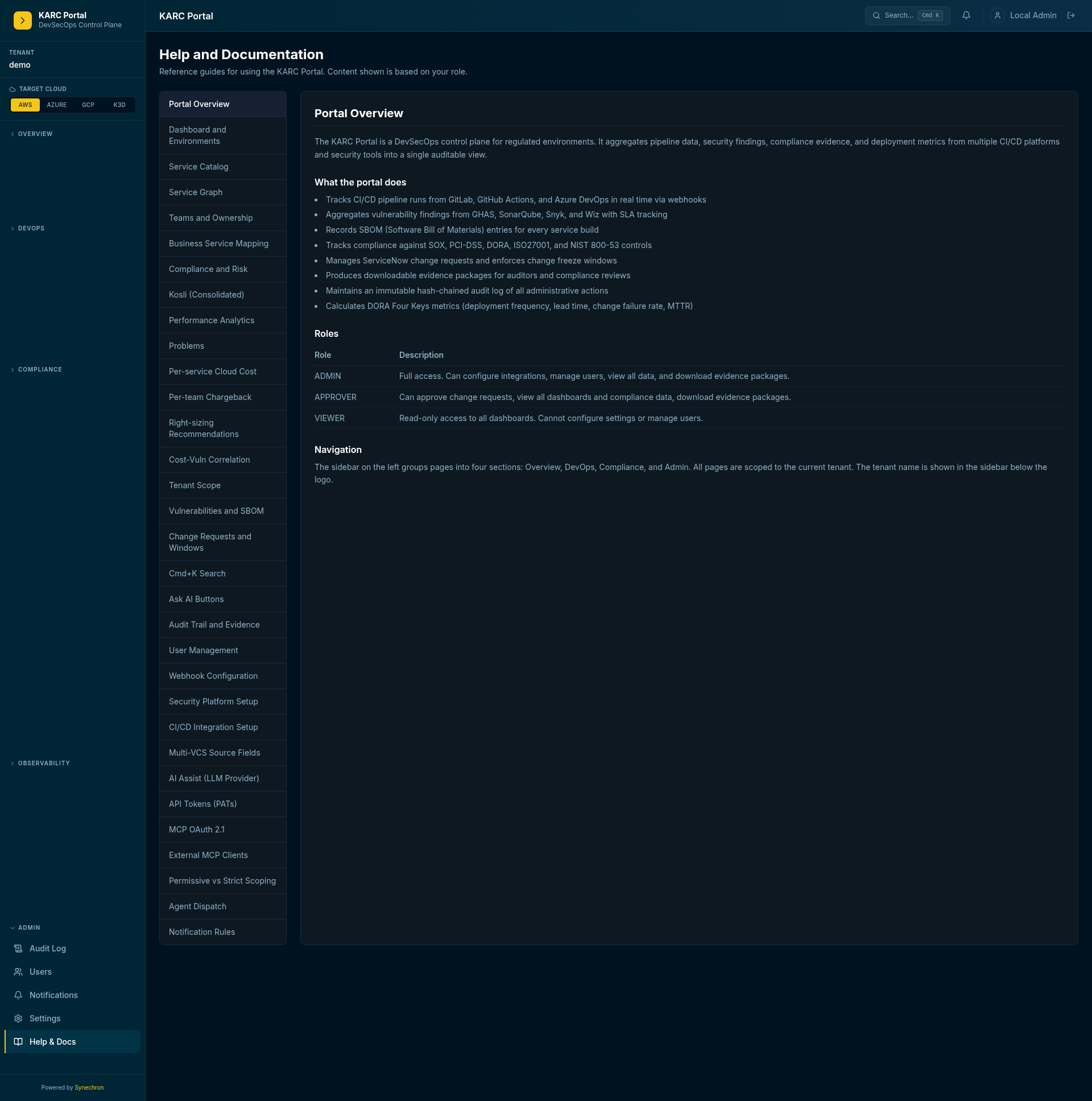Viewport: 1092px width, 1101px height.
Task: Open the Multi-VCS Source Fields topic
Action: pyautogui.click(x=223, y=754)
